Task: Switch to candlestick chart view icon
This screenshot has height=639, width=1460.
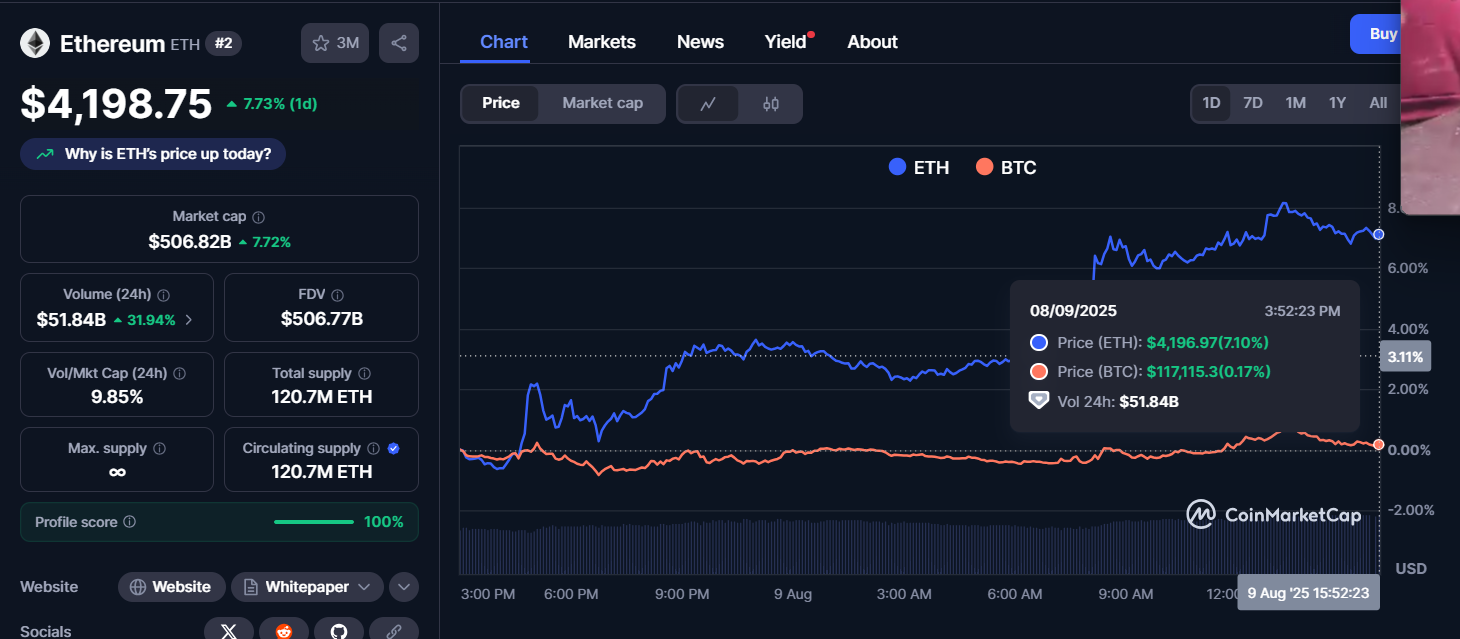Action: pyautogui.click(x=770, y=104)
